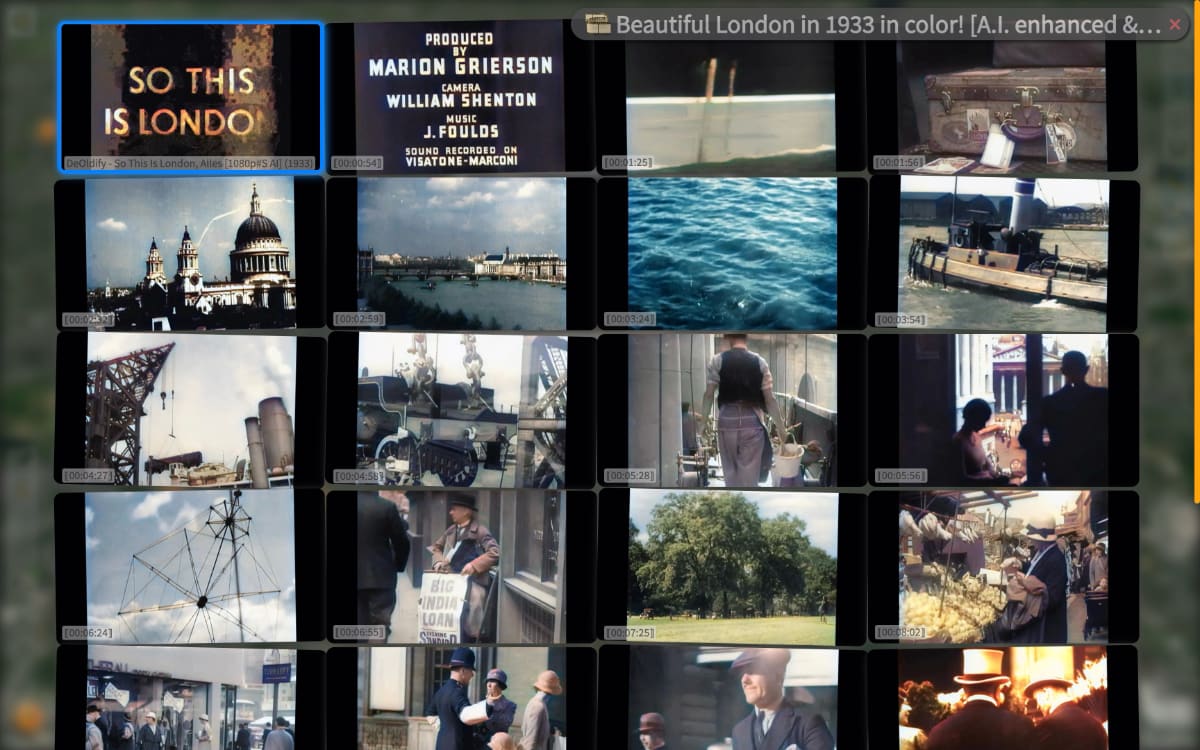Choose the river bridge thumbnail at 00:02:59
The image size is (1200, 750).
[461, 253]
